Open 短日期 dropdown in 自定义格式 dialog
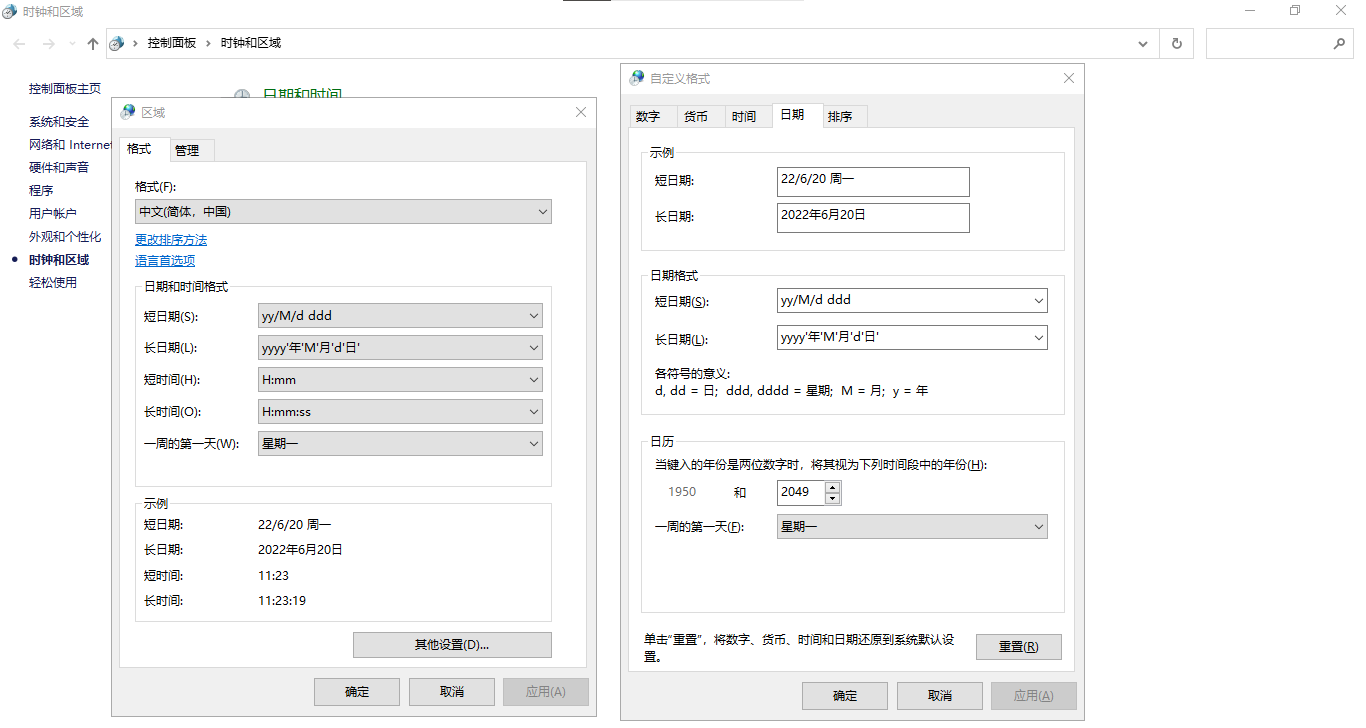Image resolution: width=1366 pixels, height=728 pixels. [911, 300]
